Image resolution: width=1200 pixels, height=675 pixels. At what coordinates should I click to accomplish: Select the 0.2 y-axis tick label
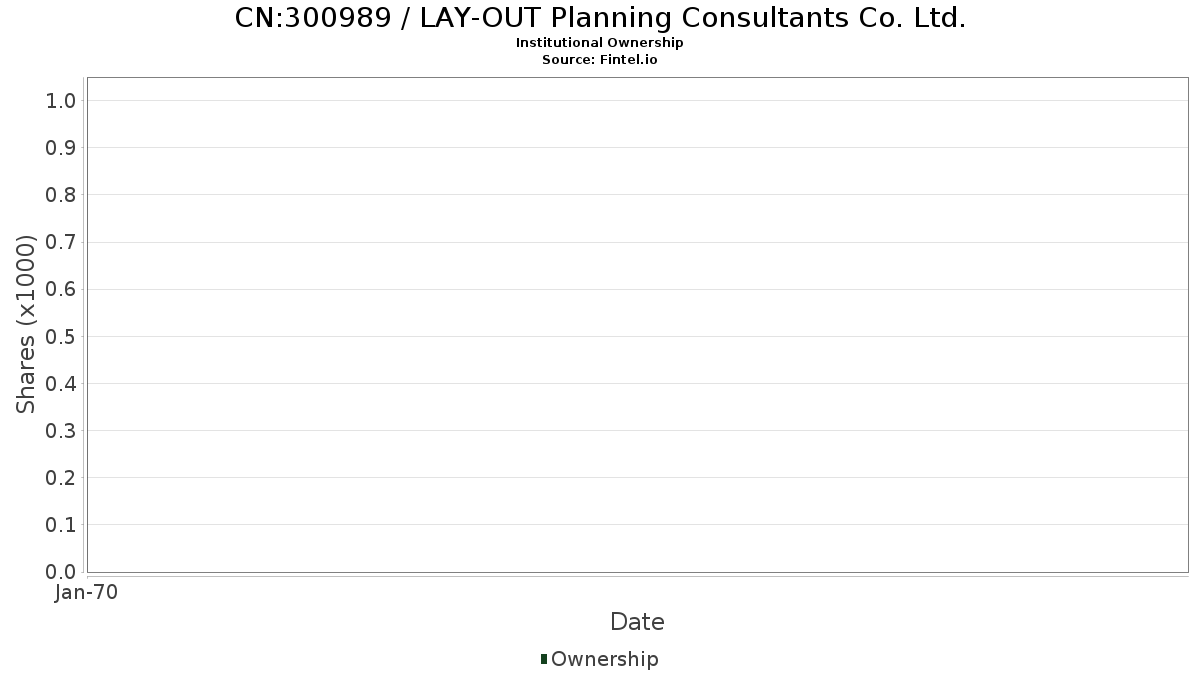click(x=61, y=478)
